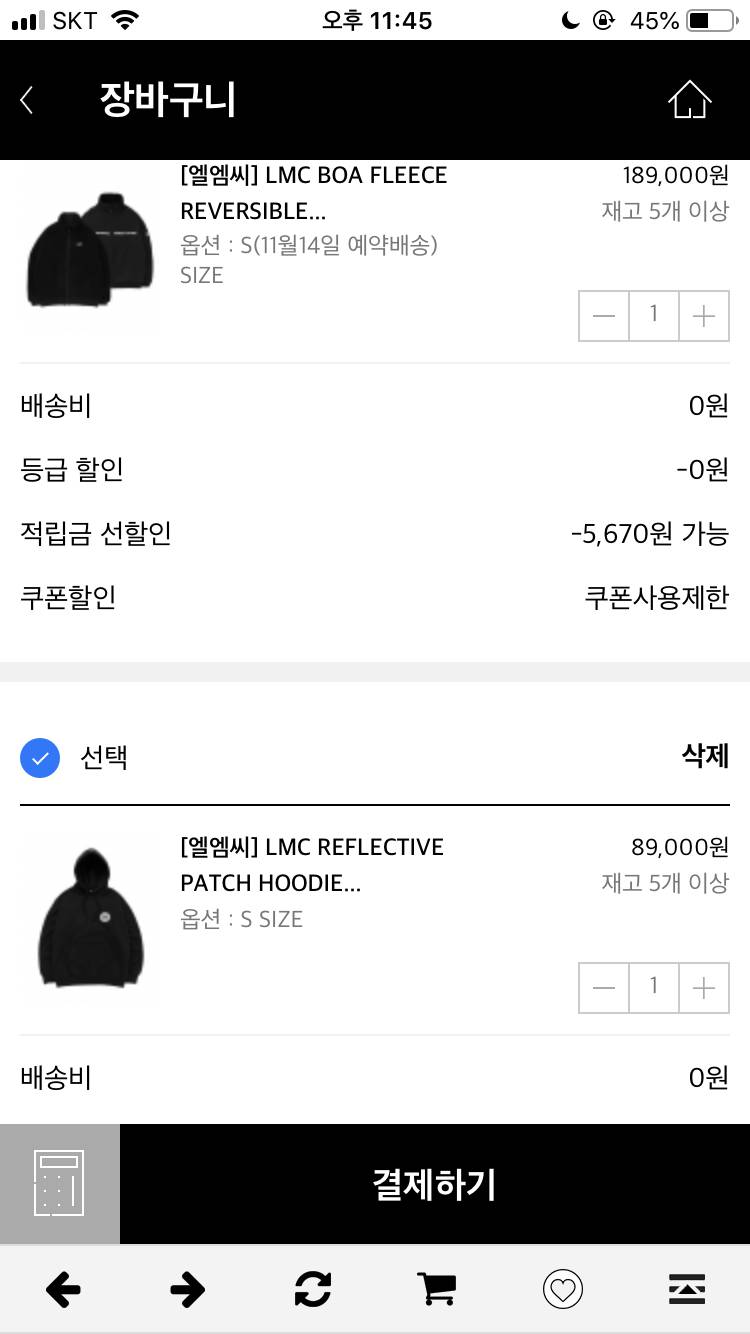The image size is (750, 1334).
Task: Open the LMC Boa Fleece Reversible product title
Action: coord(313,193)
